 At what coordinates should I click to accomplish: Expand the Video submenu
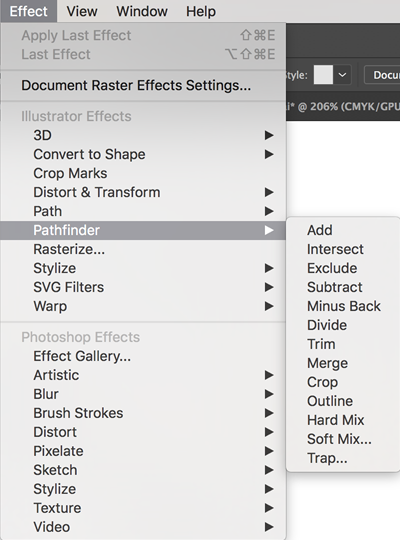point(143,527)
